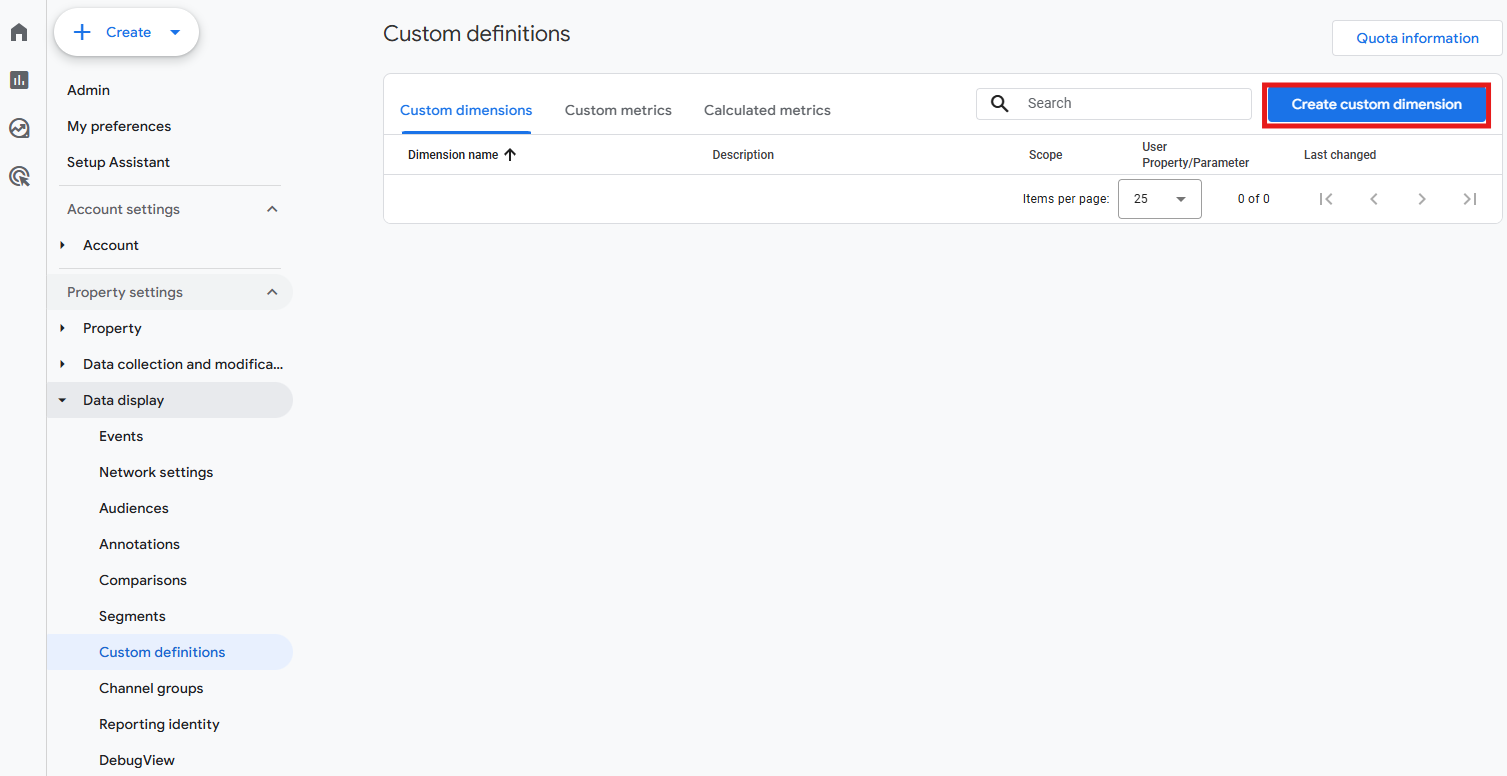Click the Description column header
Screen dimensions: 1507x776
pos(743,155)
